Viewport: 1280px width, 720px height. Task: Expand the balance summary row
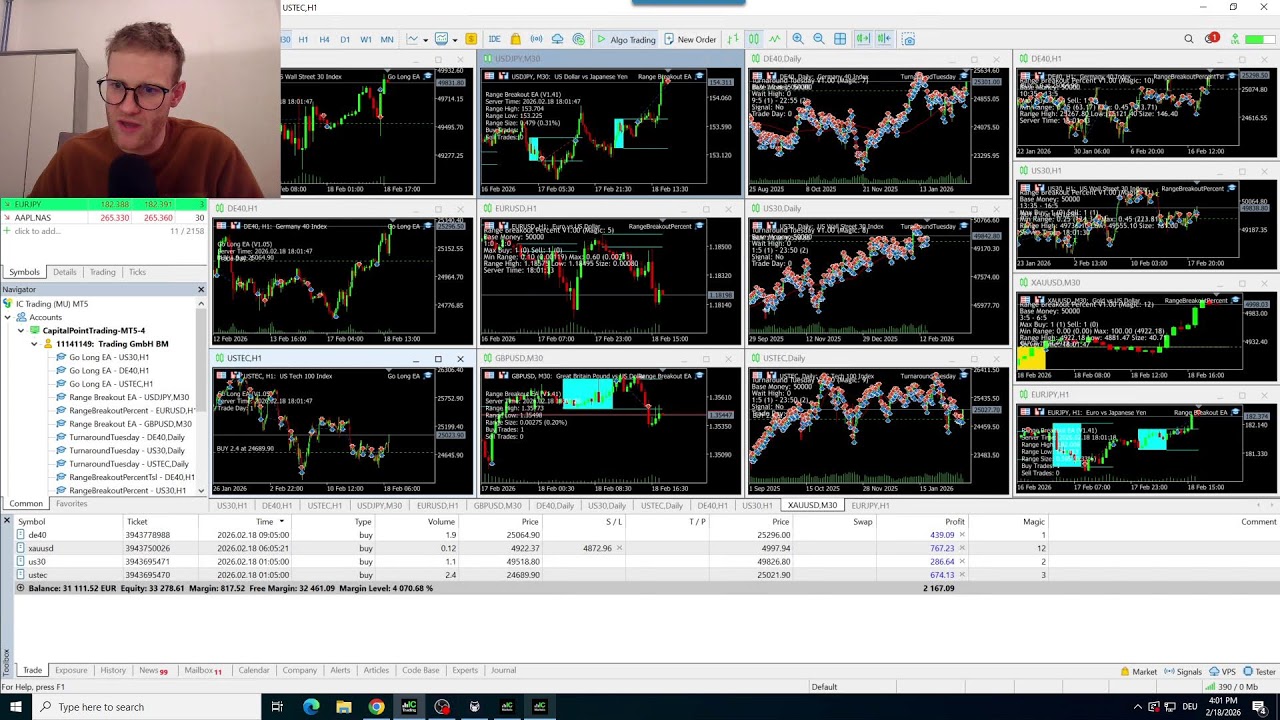[x=20, y=588]
